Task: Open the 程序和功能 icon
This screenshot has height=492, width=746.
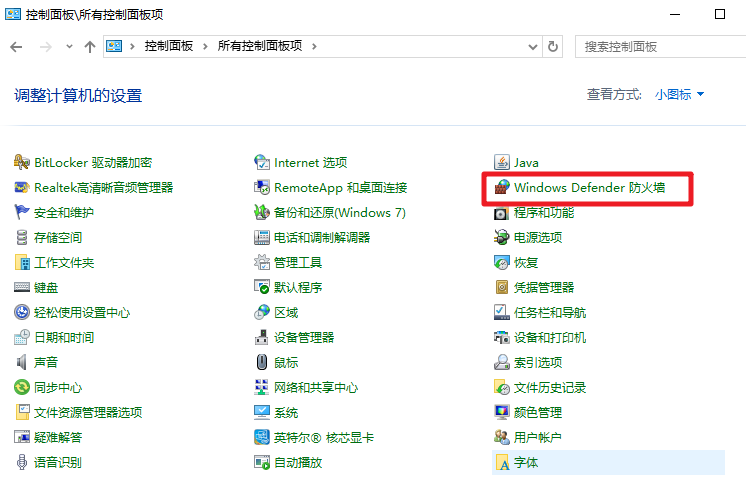Action: pyautogui.click(x=501, y=214)
